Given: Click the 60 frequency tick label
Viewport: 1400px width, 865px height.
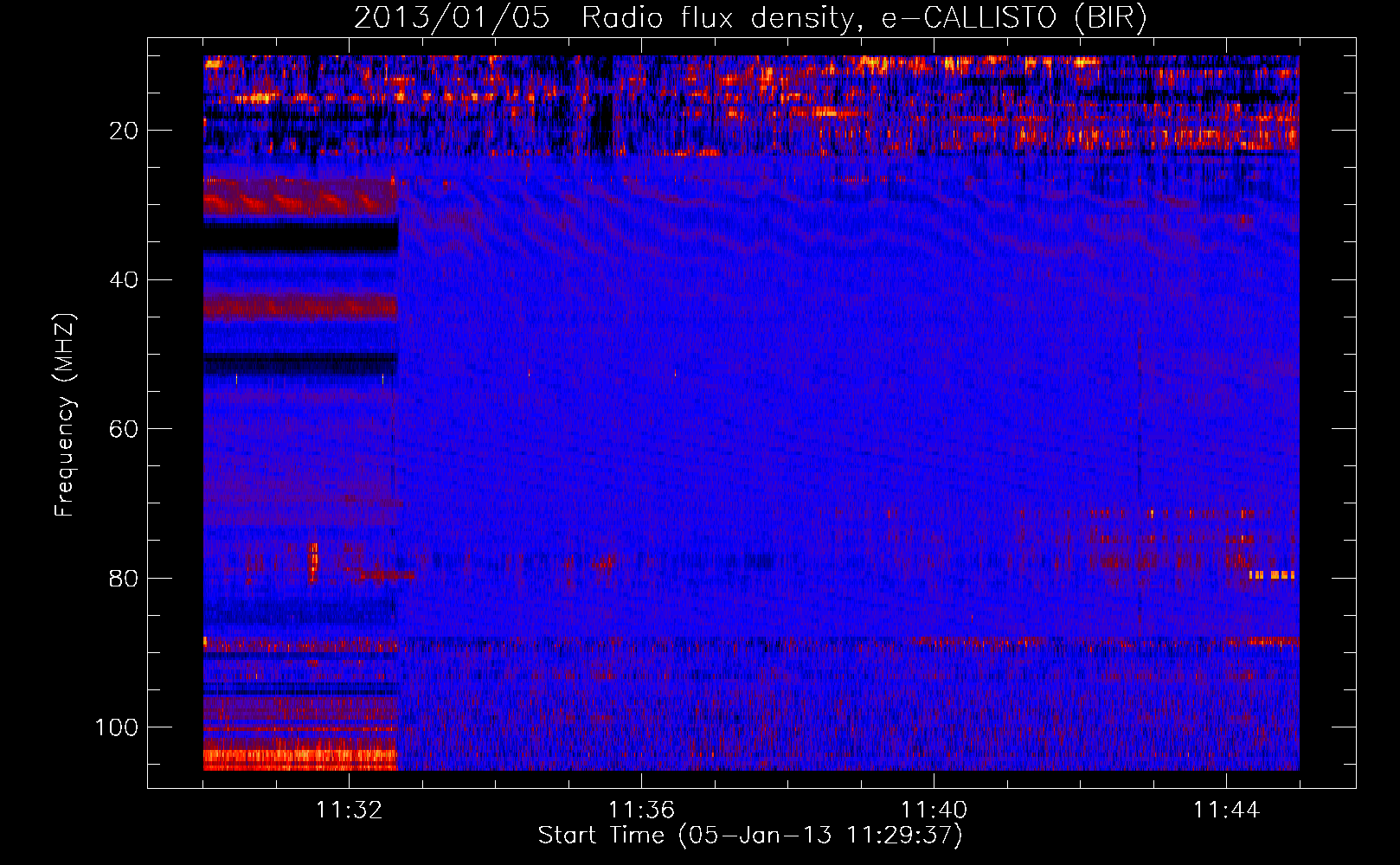Looking at the screenshot, I should coord(124,429).
